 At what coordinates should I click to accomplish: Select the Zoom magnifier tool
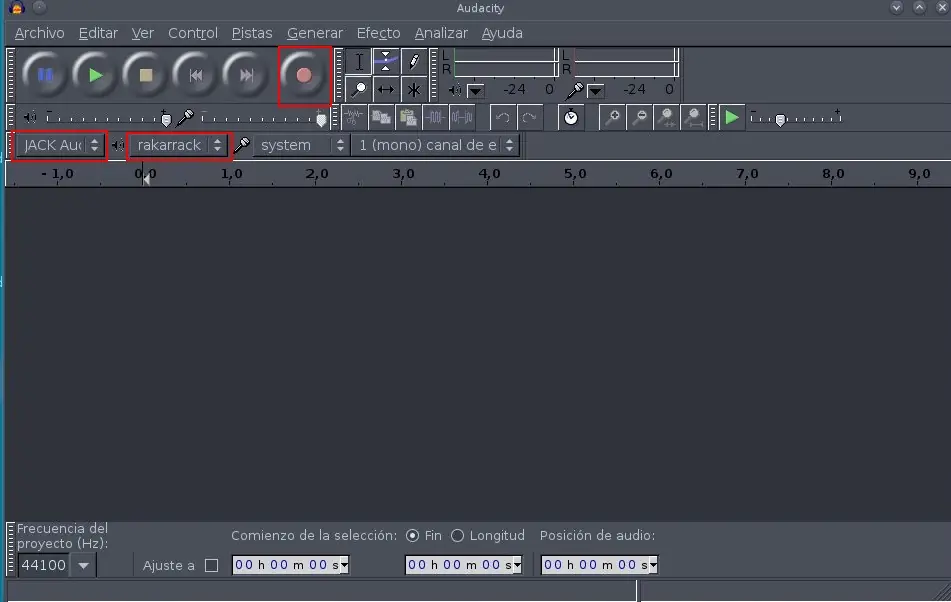(x=359, y=90)
